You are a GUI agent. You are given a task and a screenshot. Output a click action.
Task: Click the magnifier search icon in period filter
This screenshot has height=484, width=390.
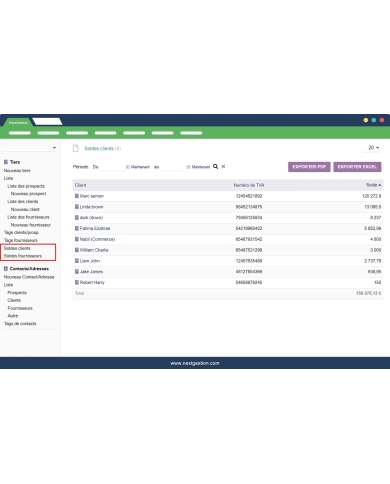pos(215,166)
